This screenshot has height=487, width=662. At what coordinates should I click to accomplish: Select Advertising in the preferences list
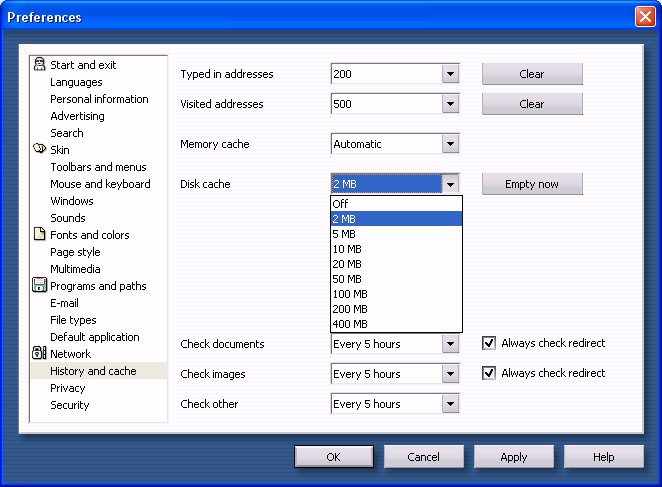(77, 116)
